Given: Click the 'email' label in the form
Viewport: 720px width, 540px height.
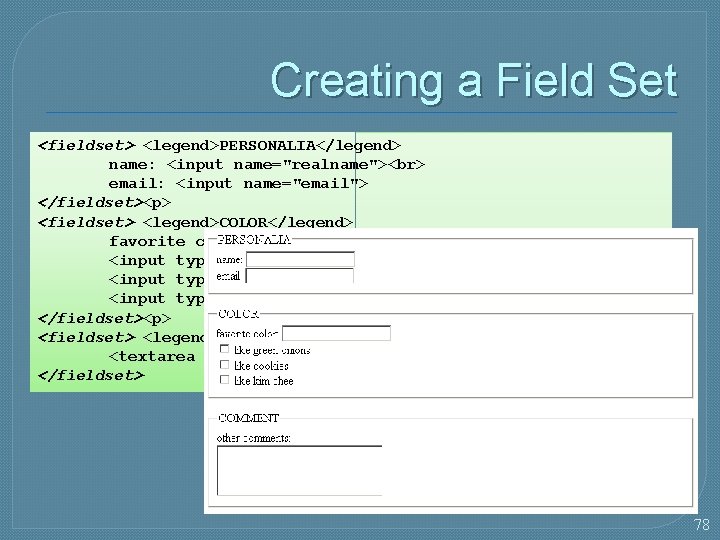Looking at the screenshot, I should point(228,276).
